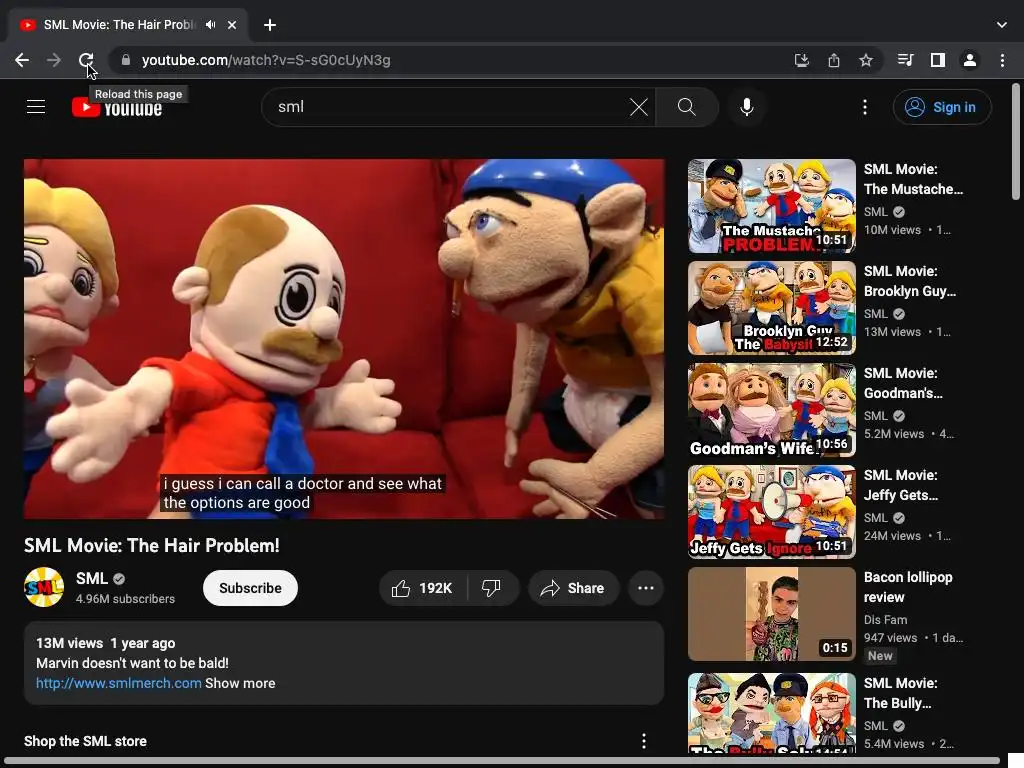Share this page via browser share icon

click(x=833, y=60)
